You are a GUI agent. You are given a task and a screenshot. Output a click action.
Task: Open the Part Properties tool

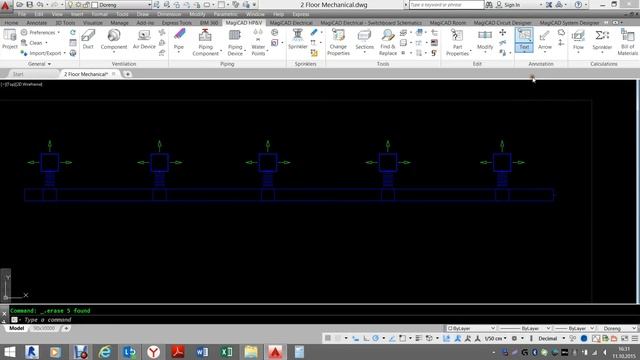click(457, 42)
